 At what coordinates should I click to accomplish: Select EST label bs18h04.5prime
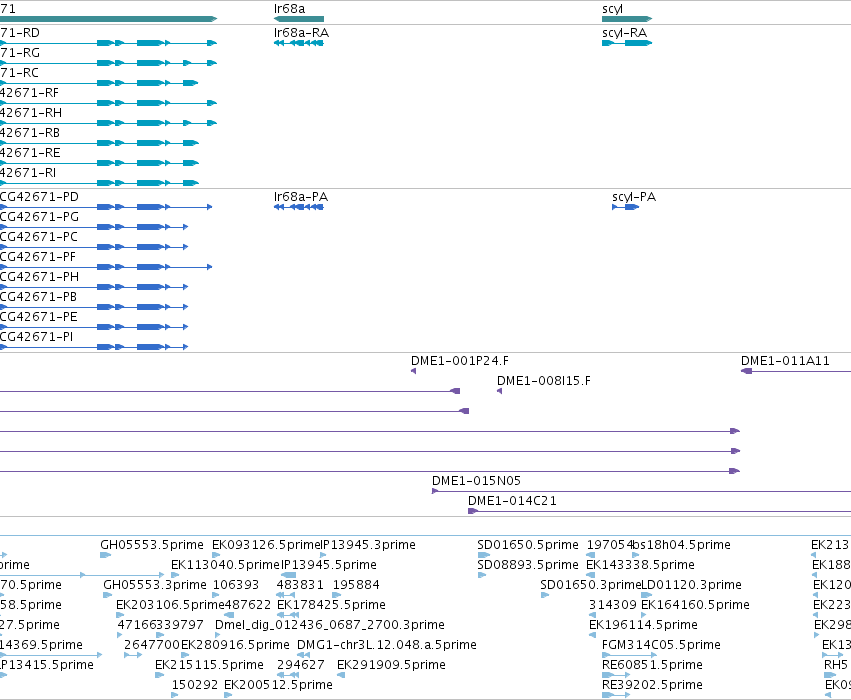click(x=682, y=545)
